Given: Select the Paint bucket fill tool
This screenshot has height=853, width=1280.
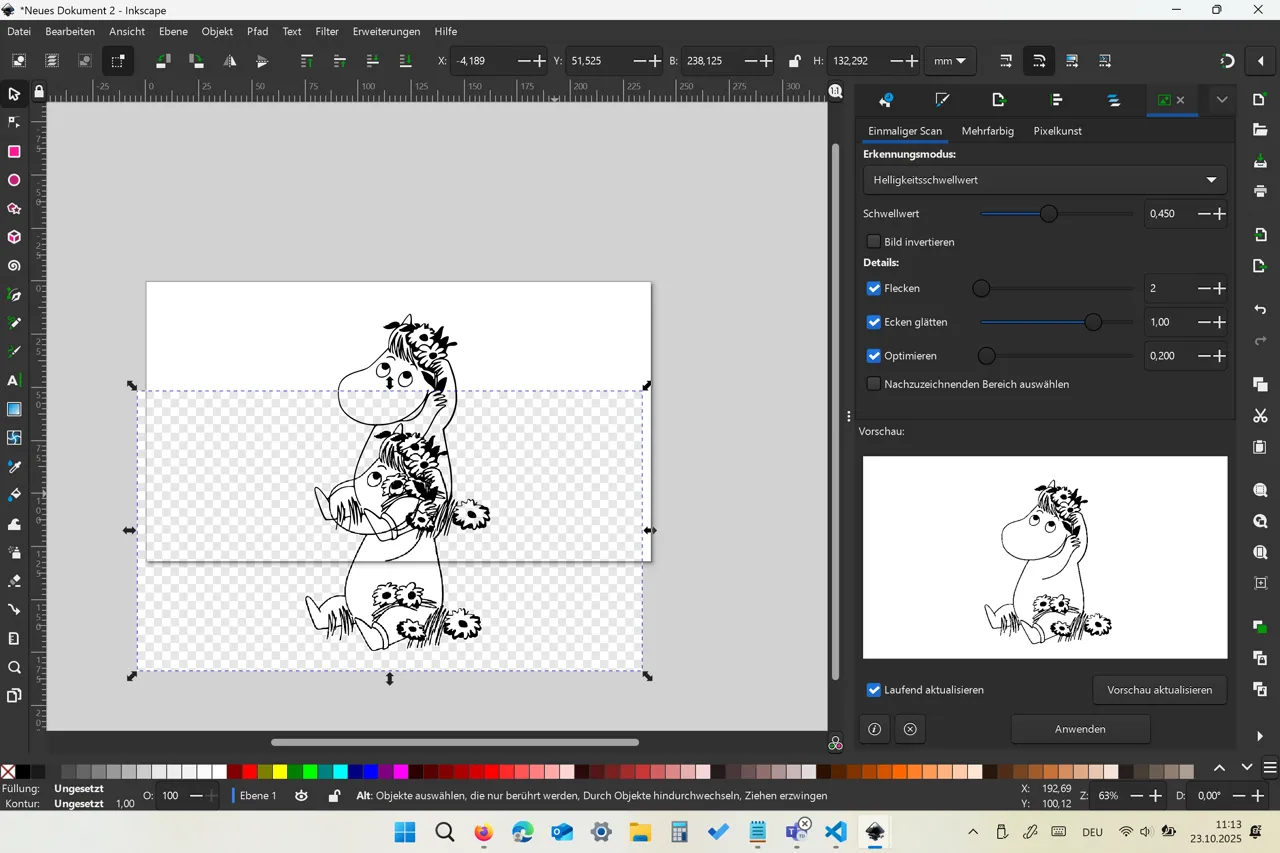Looking at the screenshot, I should (x=14, y=495).
